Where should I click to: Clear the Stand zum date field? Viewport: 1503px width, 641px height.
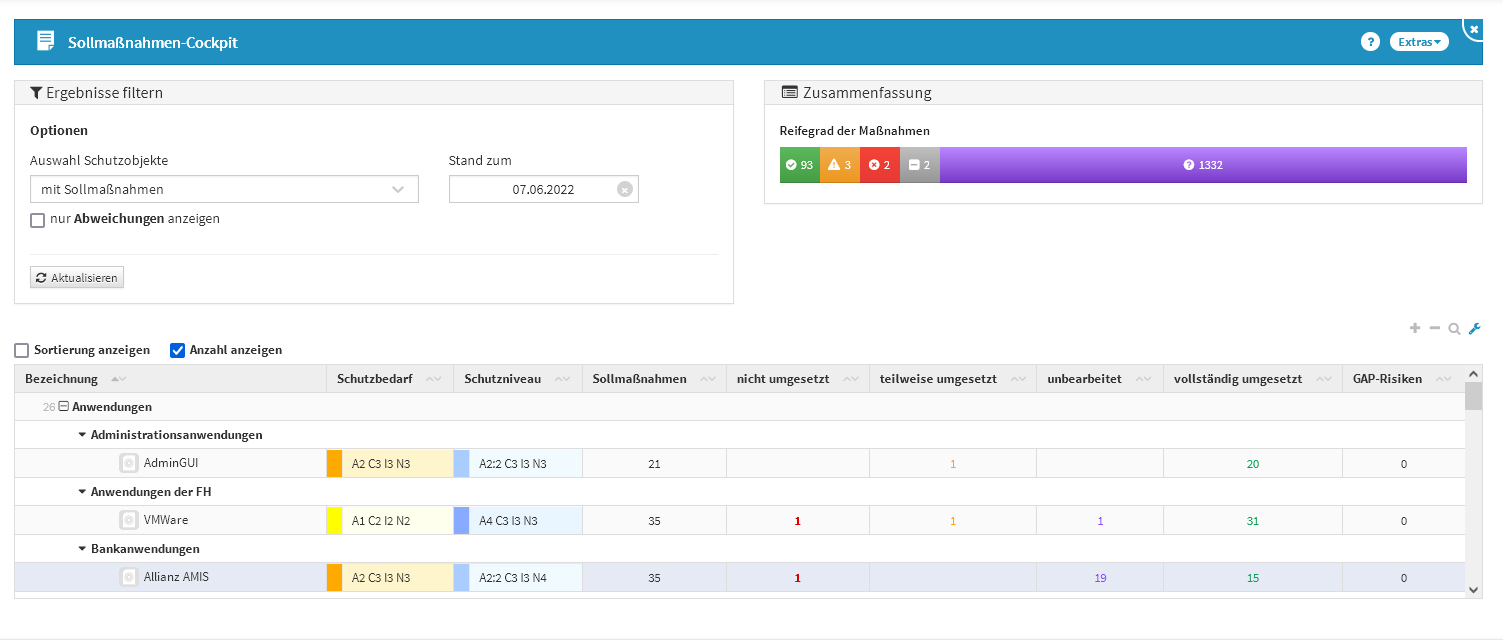624,190
